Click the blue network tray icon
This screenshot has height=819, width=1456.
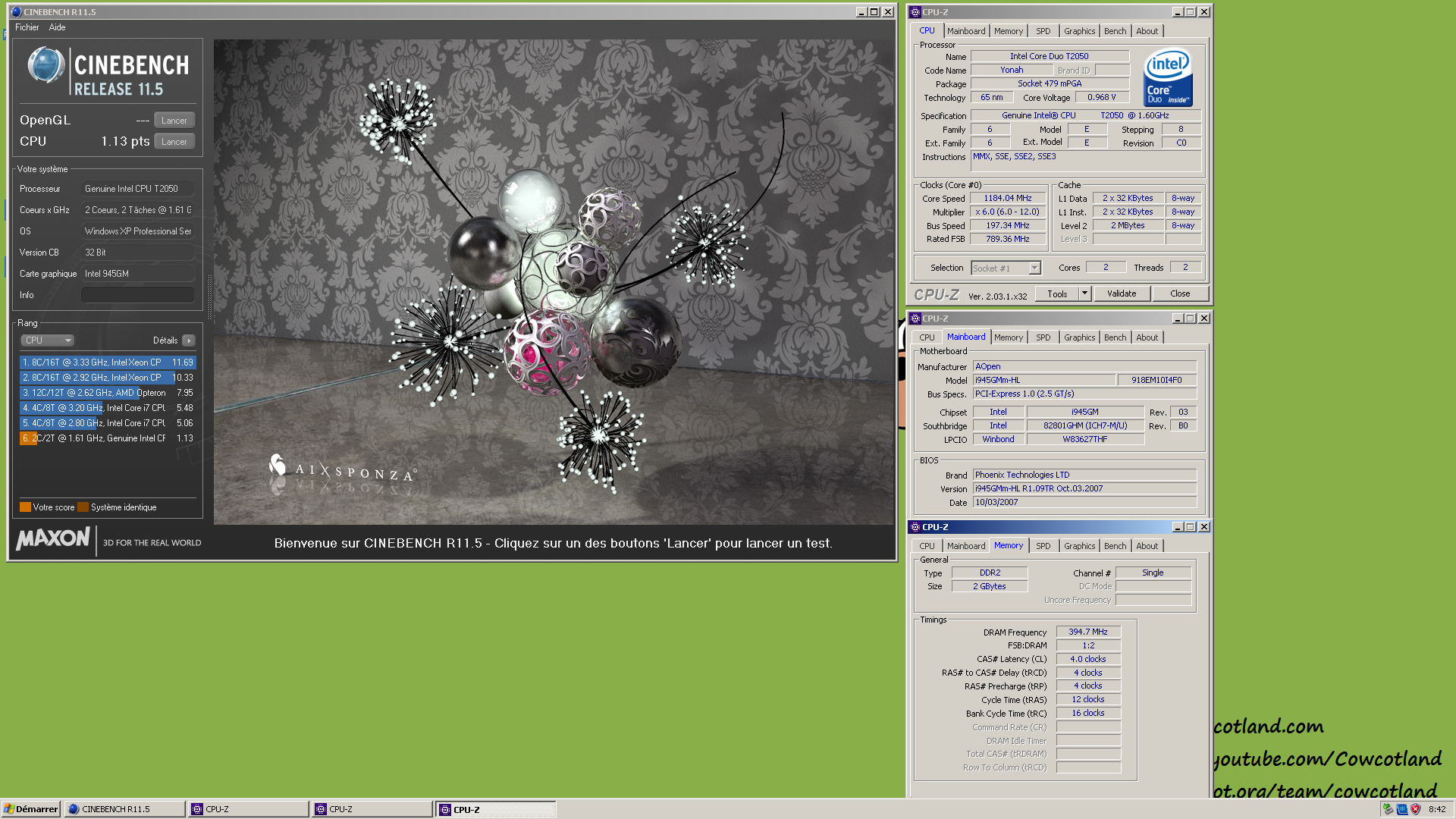coord(1401,809)
